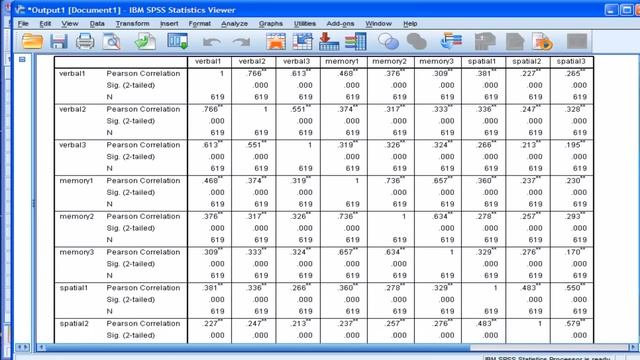Screen dimensions: 640x360
Task: Open the Insert menu
Action: [169, 24]
